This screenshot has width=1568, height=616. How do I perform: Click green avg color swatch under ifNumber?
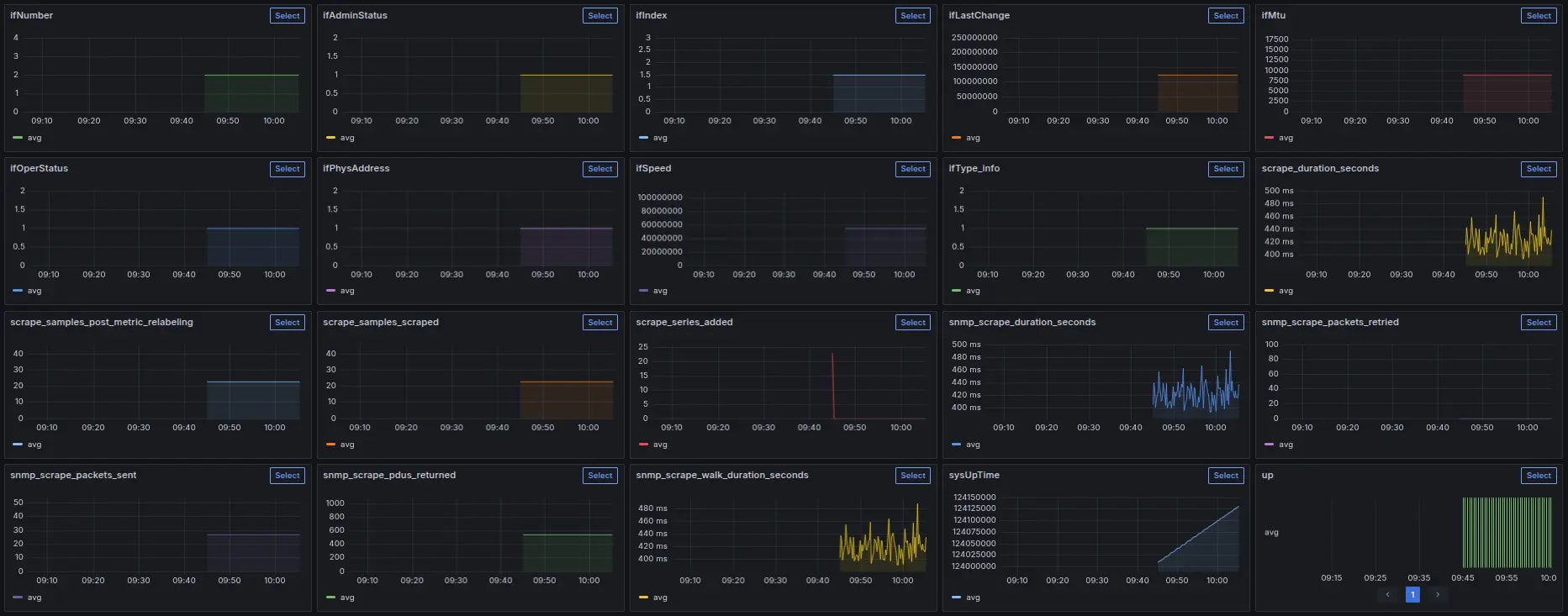click(18, 138)
